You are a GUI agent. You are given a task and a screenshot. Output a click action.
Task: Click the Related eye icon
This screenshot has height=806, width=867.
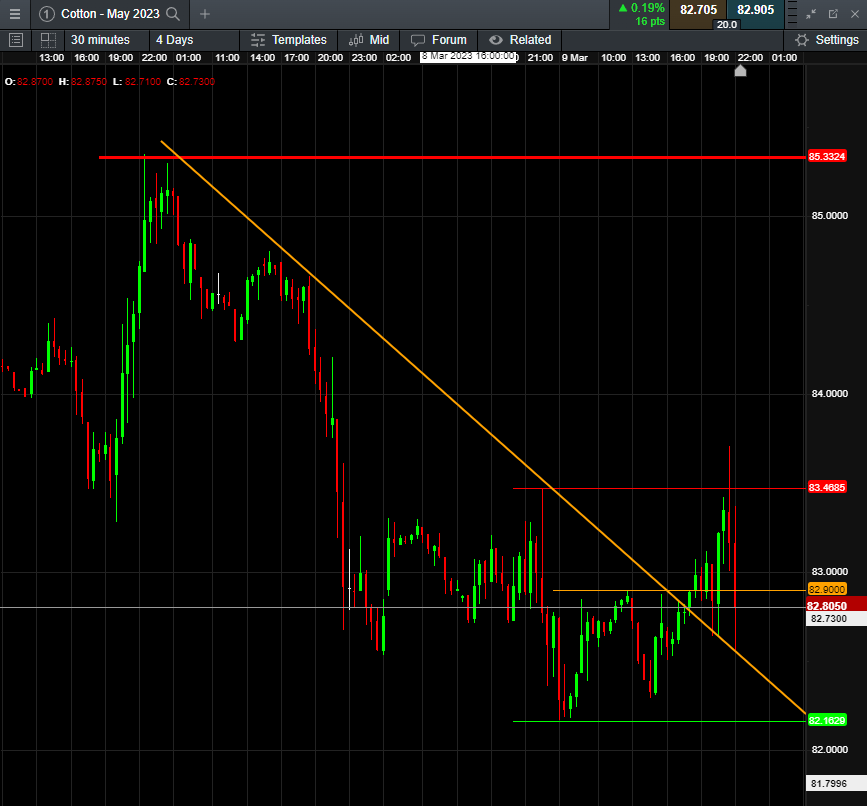pos(496,40)
